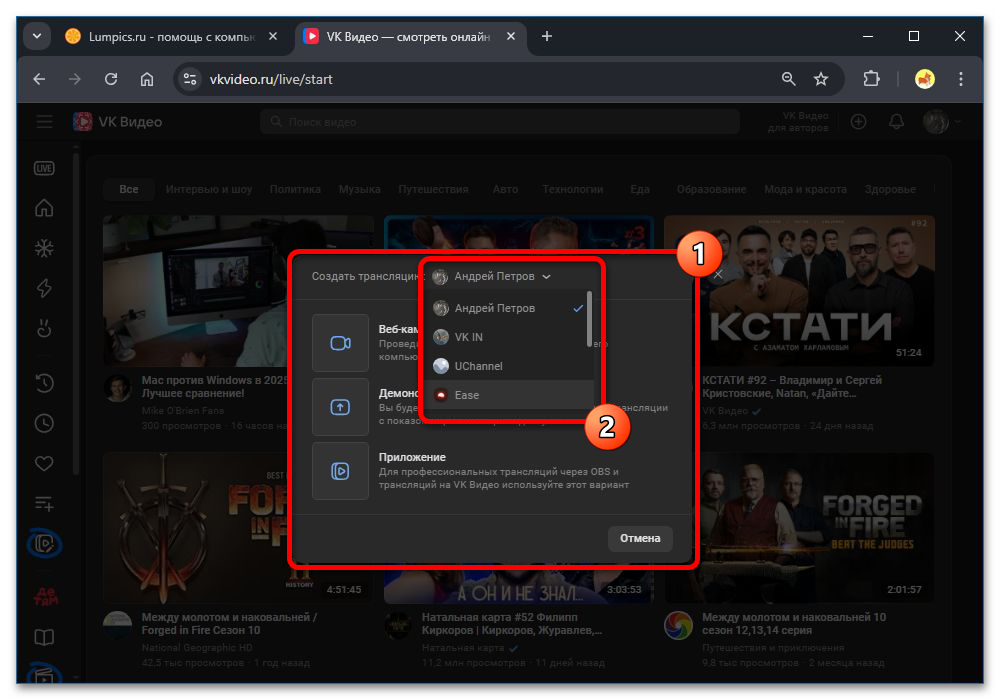Image resolution: width=1000 pixels, height=700 pixels.
Task: Click the address bar URL vkvideo.ru/live/start
Action: (271, 80)
